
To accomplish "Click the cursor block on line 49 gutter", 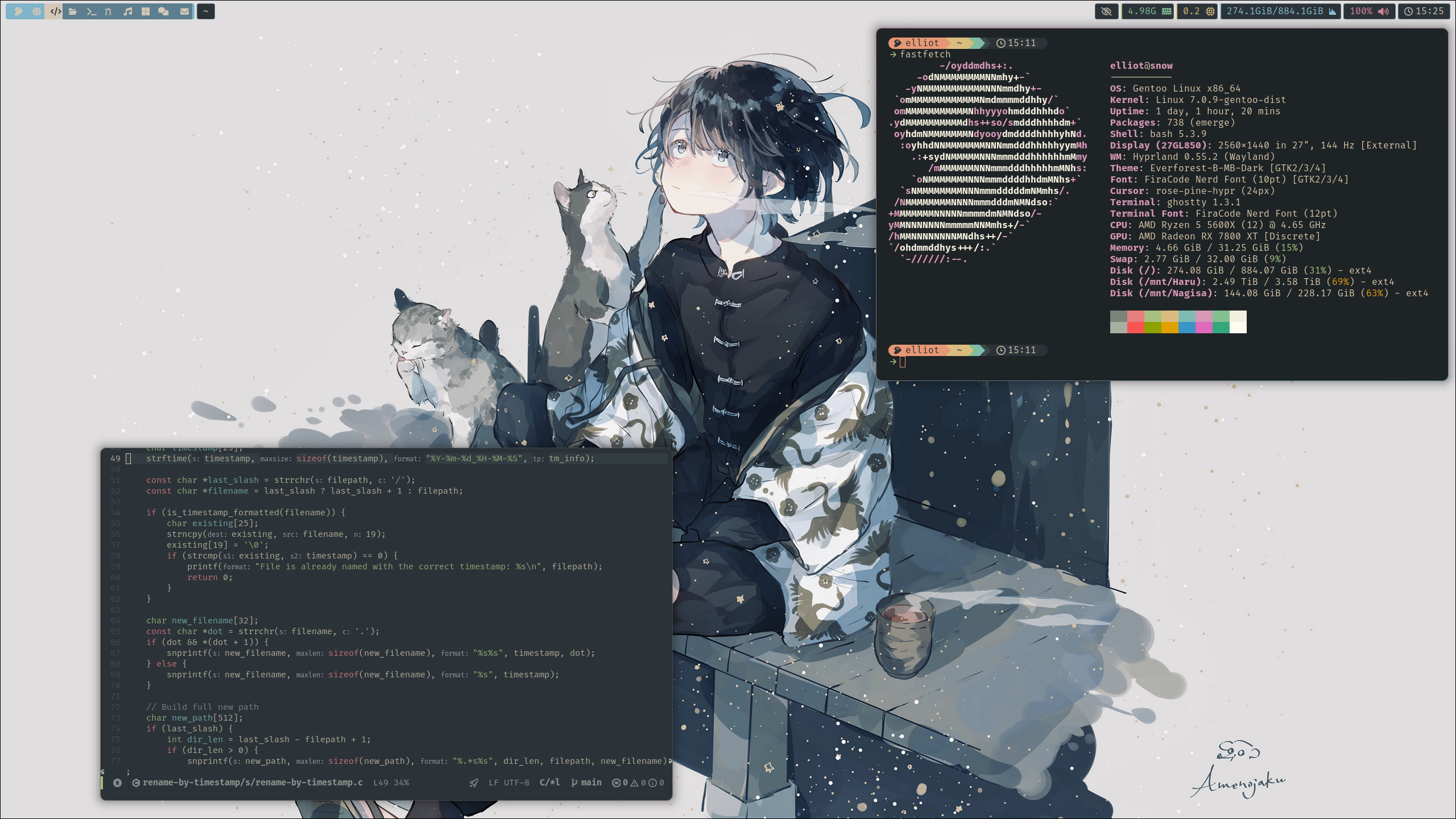I will (x=129, y=458).
